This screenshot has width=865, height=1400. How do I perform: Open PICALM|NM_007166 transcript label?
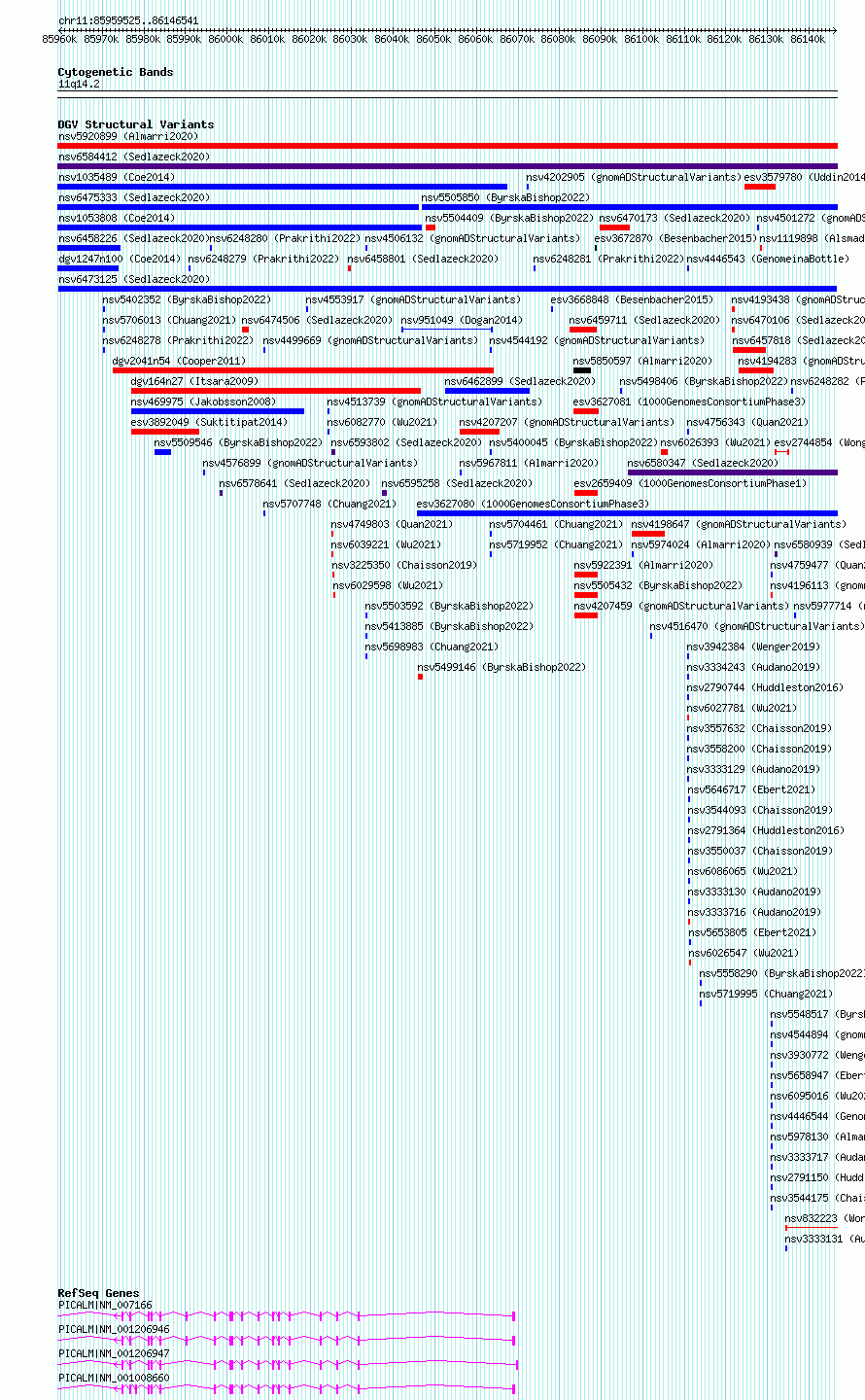[105, 1305]
